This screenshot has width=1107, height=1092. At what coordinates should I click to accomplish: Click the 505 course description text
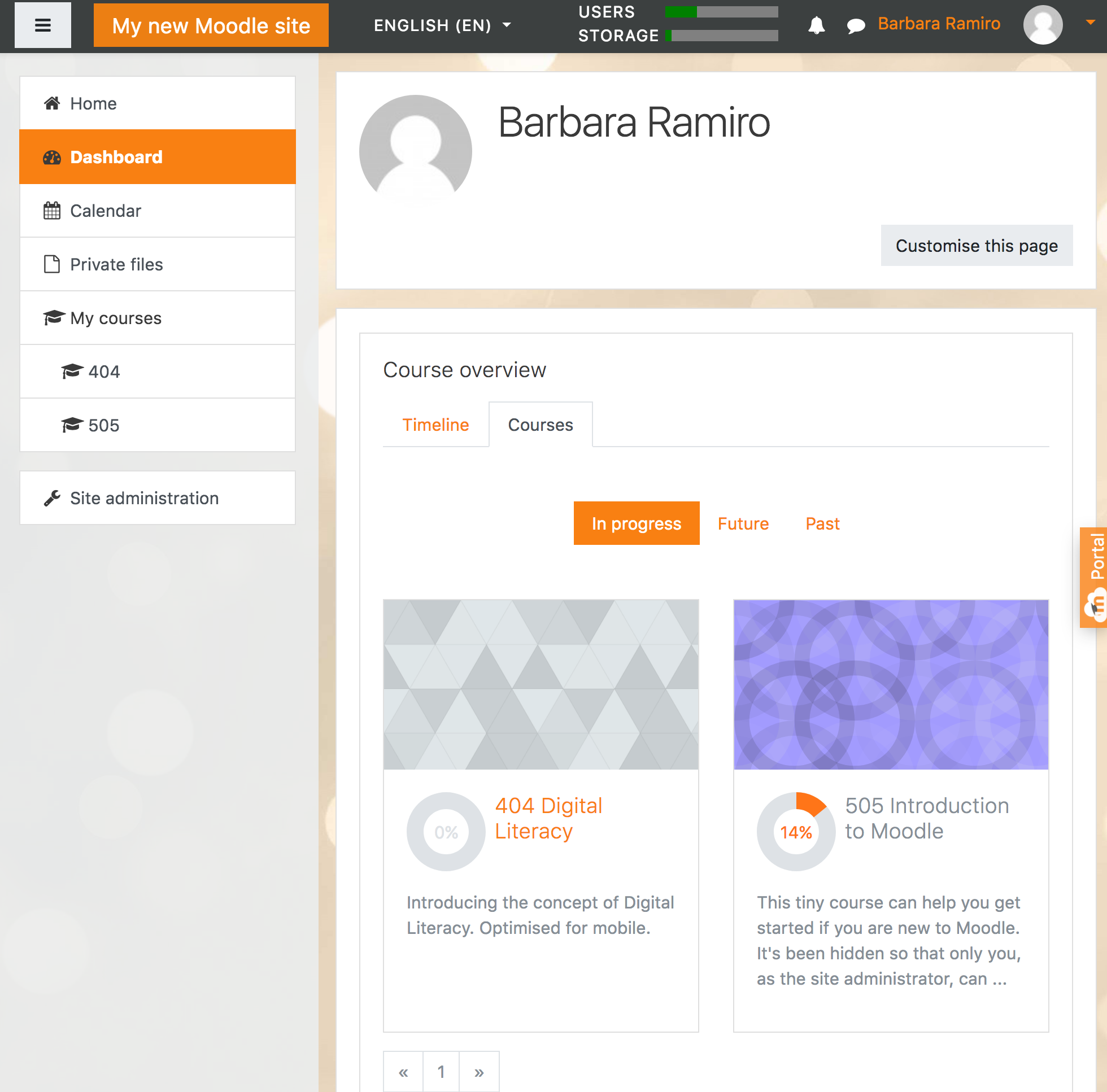point(888,940)
